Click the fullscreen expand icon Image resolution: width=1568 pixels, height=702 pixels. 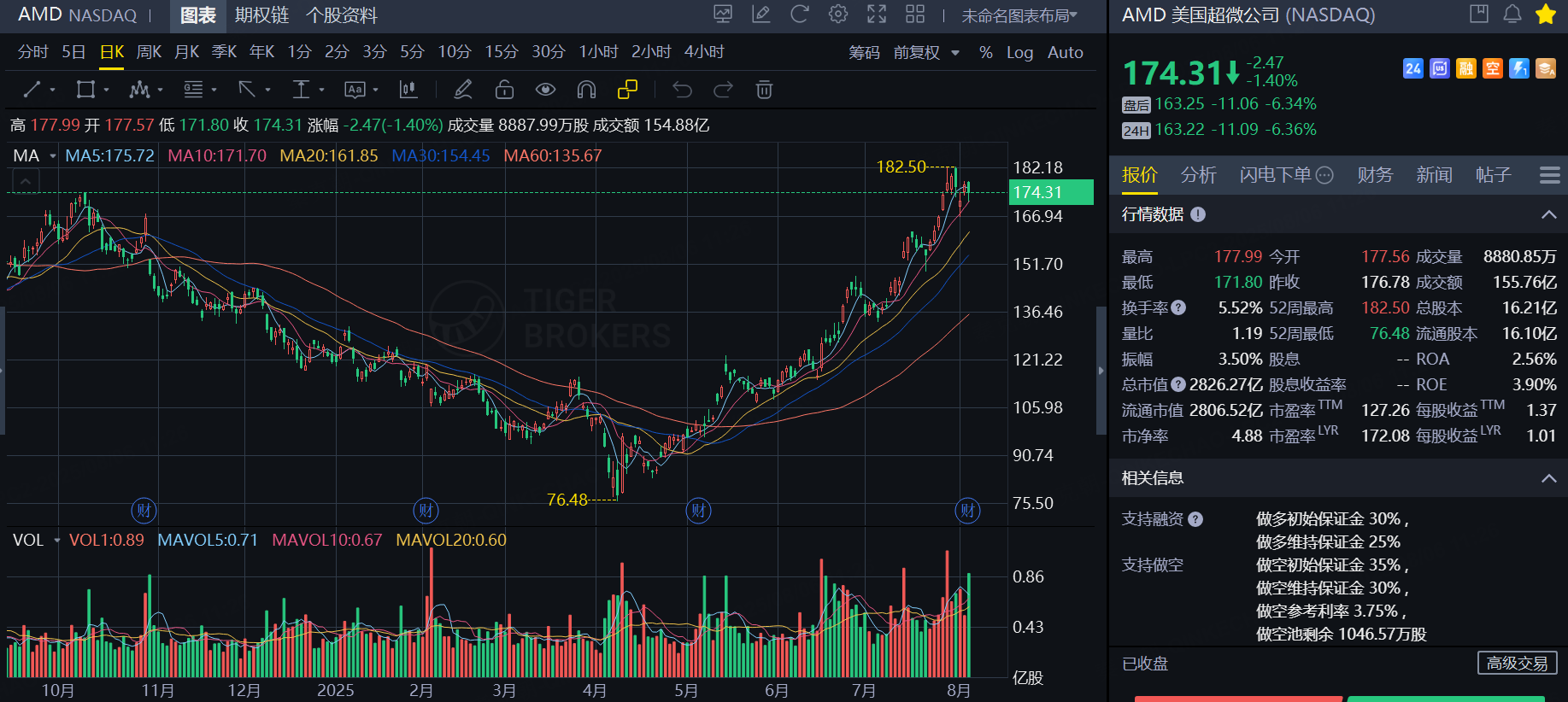coord(877,15)
